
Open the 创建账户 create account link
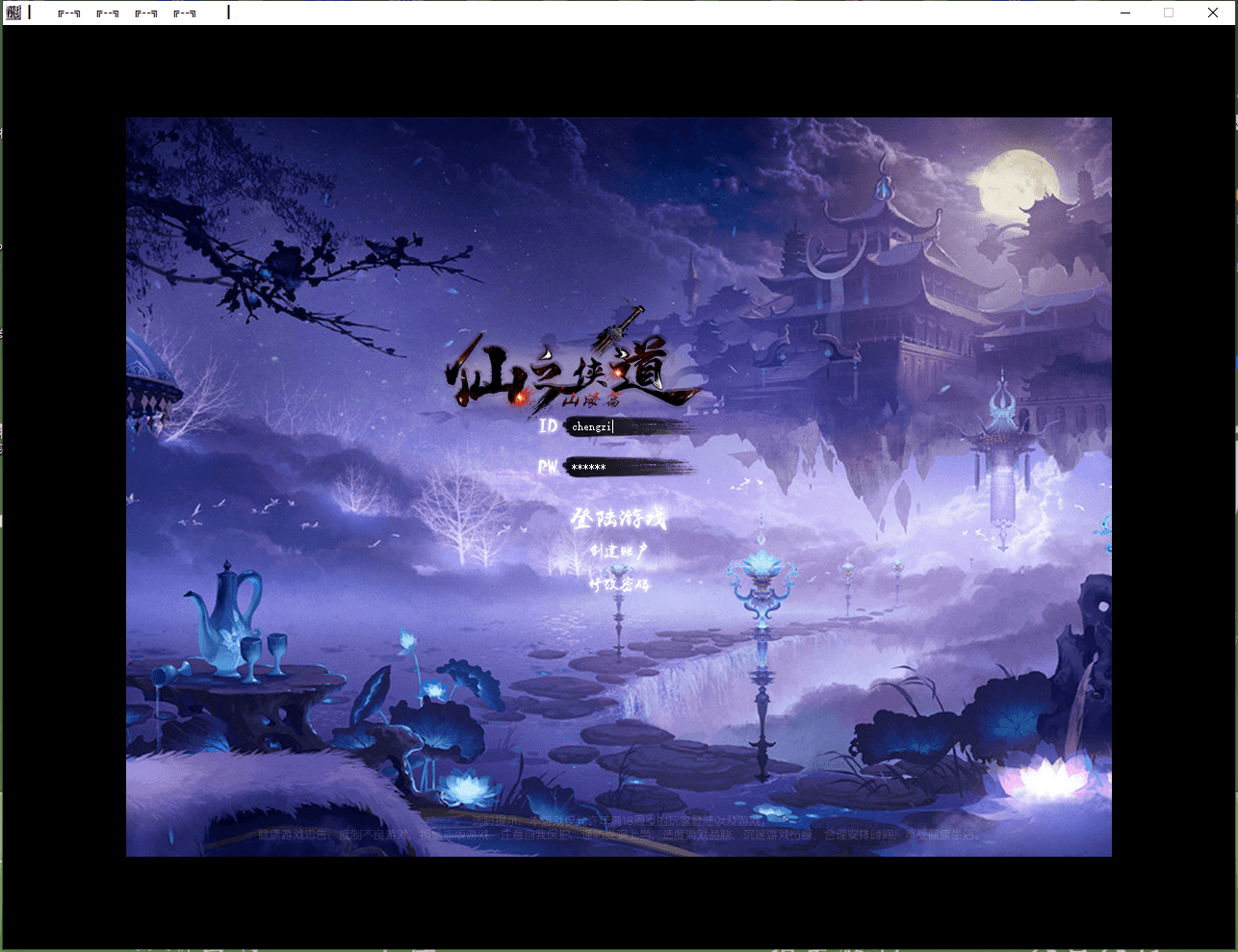(619, 552)
